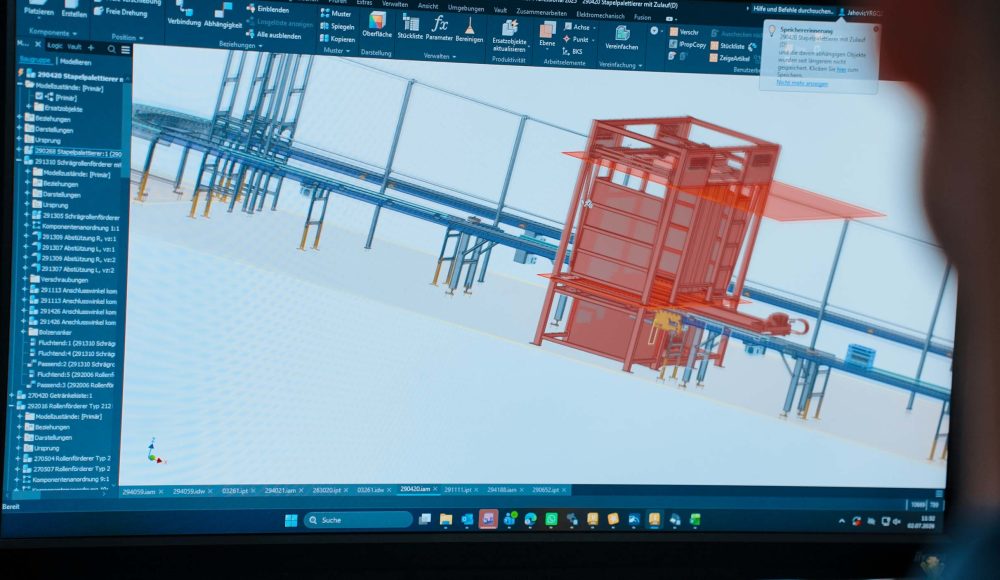Image resolution: width=1000 pixels, height=580 pixels.
Task: Run the iPropCopy tool
Action: 688,45
